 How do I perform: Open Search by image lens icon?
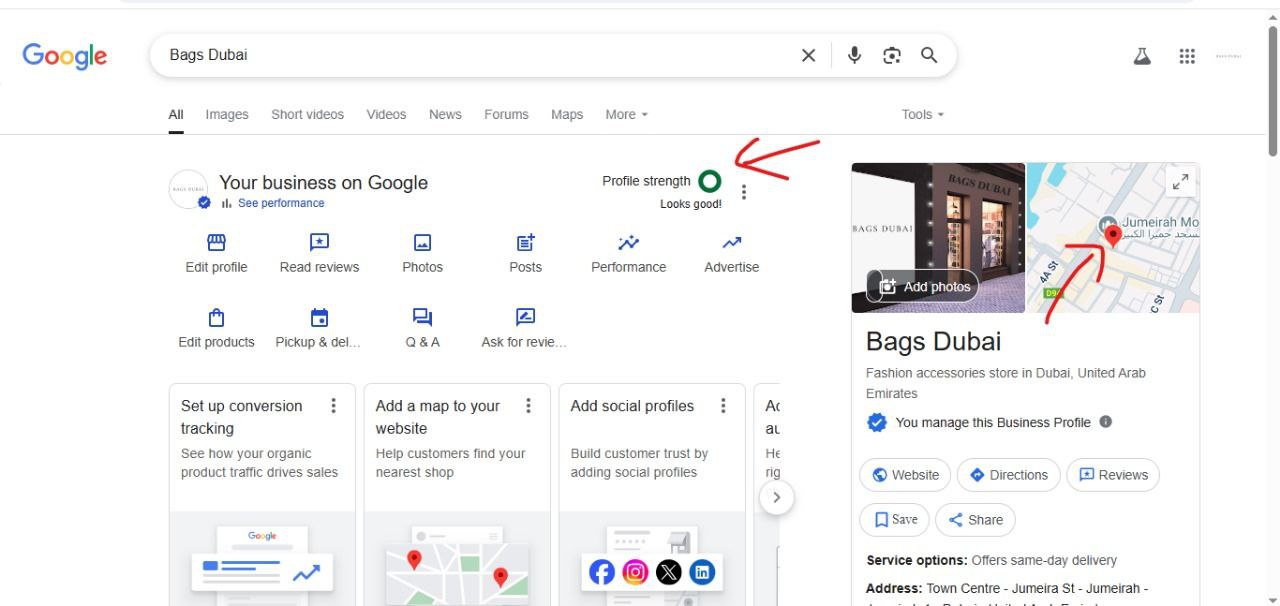pos(892,55)
